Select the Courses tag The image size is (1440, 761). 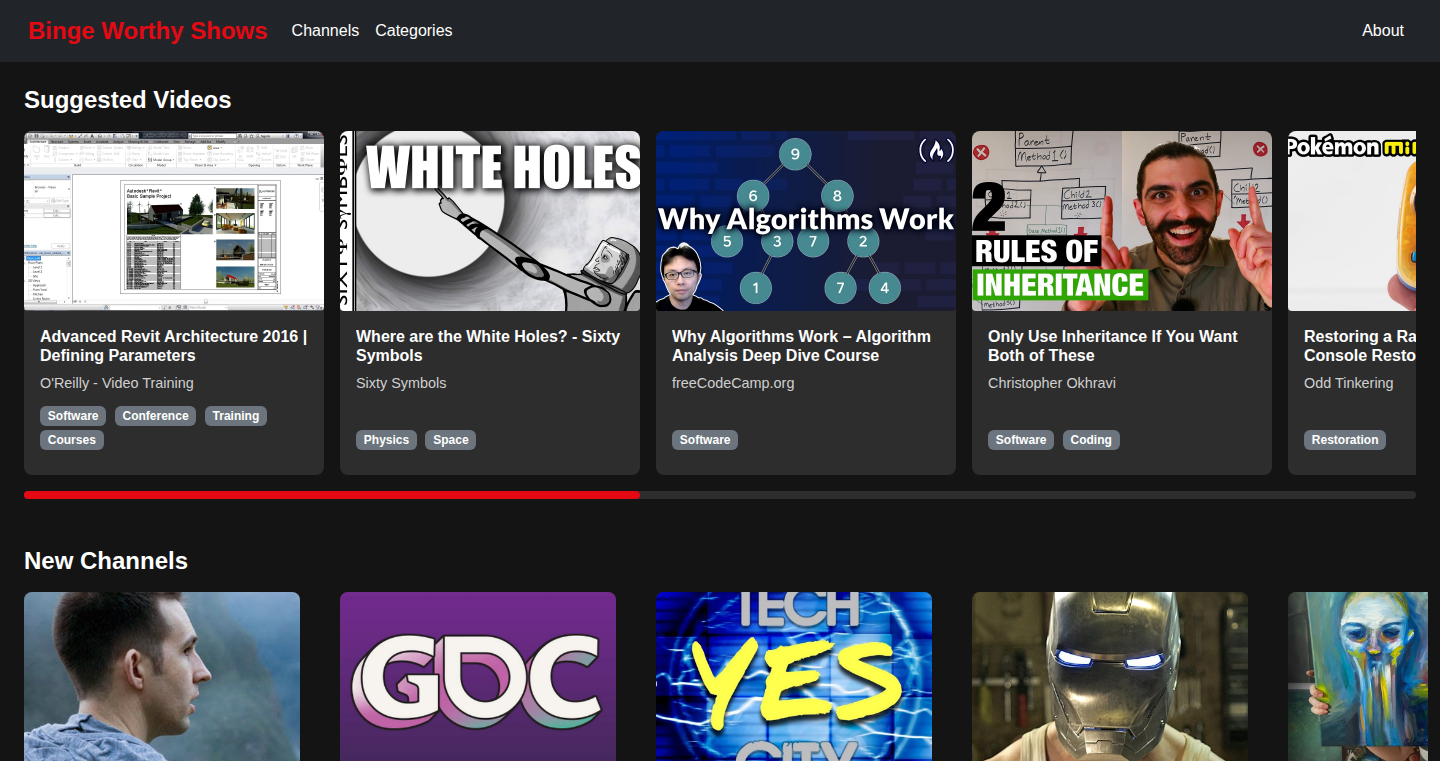click(x=72, y=440)
